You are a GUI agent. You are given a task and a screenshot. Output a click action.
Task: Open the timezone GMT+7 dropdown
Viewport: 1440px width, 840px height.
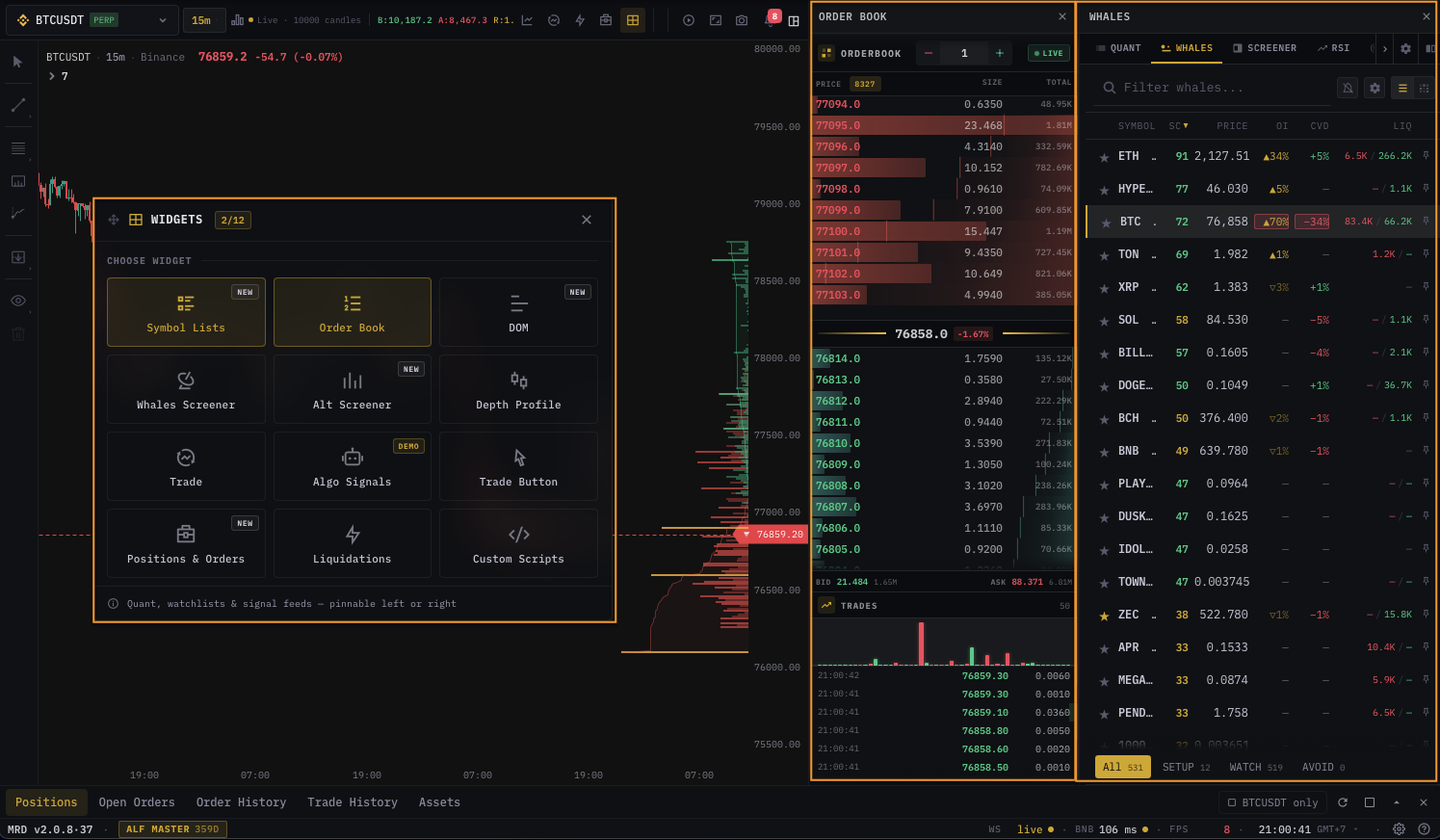coord(1338,829)
